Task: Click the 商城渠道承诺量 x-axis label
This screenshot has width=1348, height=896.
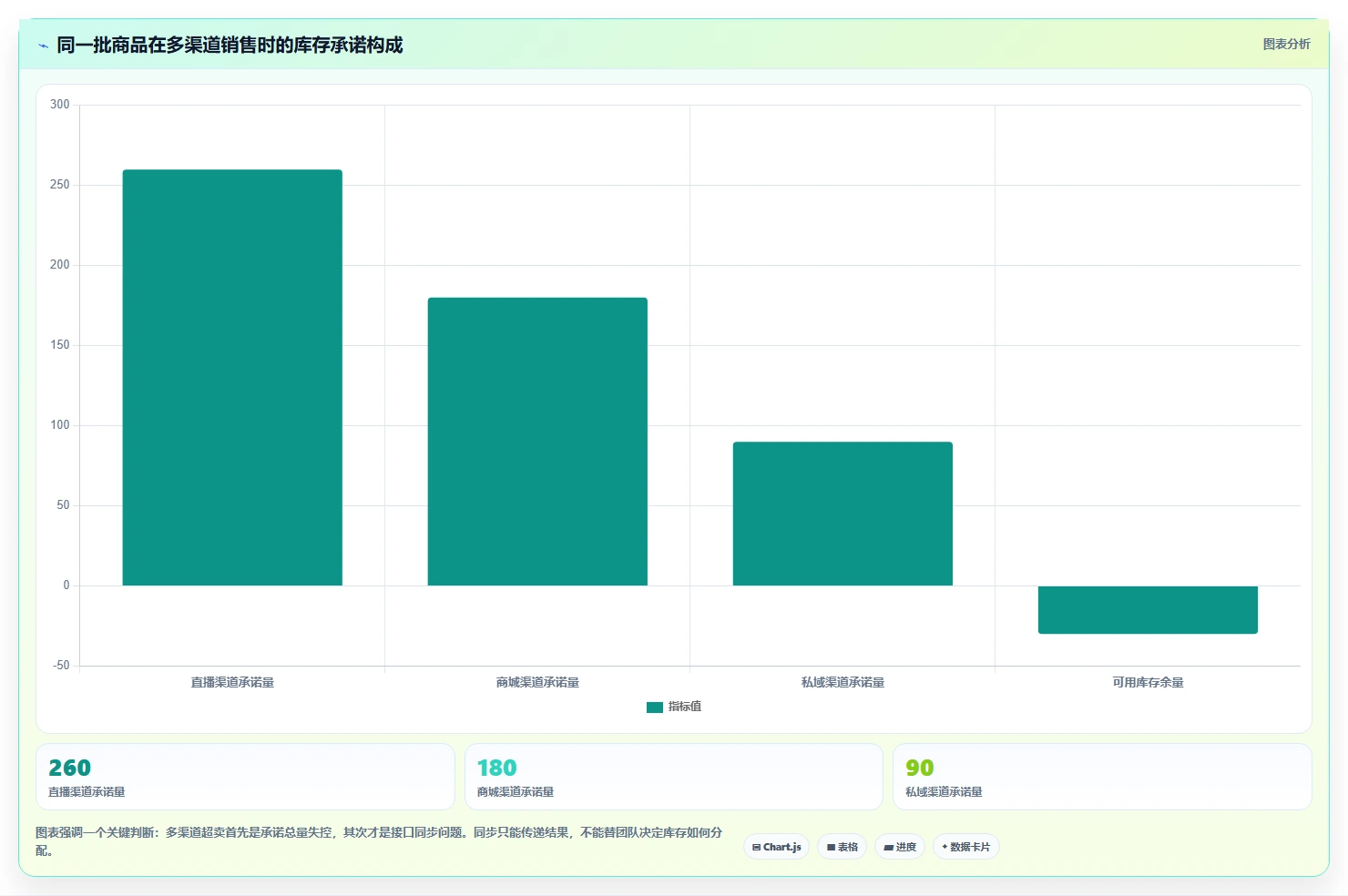Action: (x=537, y=682)
